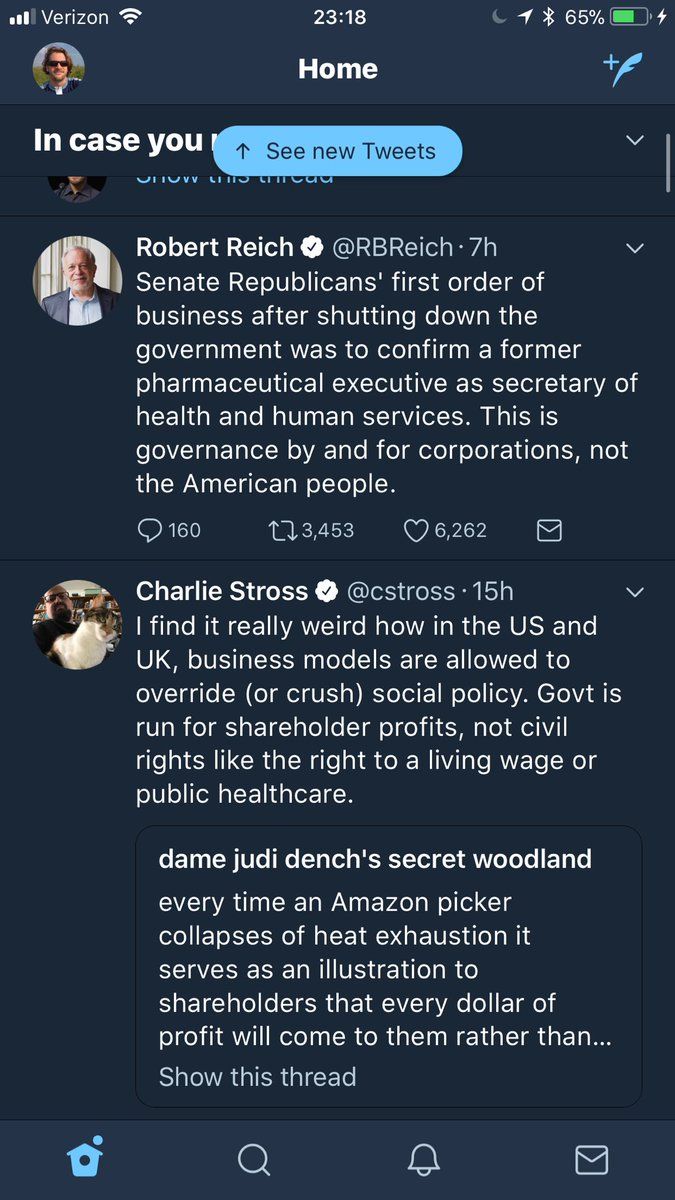675x1200 pixels.
Task: Open the Notifications bell tab
Action: [x=424, y=1159]
